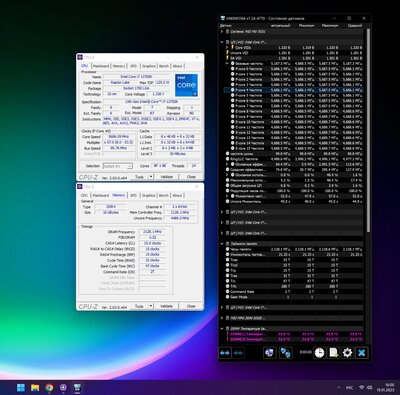This screenshot has height=395, width=400.
Task: Show hidden tray icons chevron
Action: pyautogui.click(x=339, y=388)
